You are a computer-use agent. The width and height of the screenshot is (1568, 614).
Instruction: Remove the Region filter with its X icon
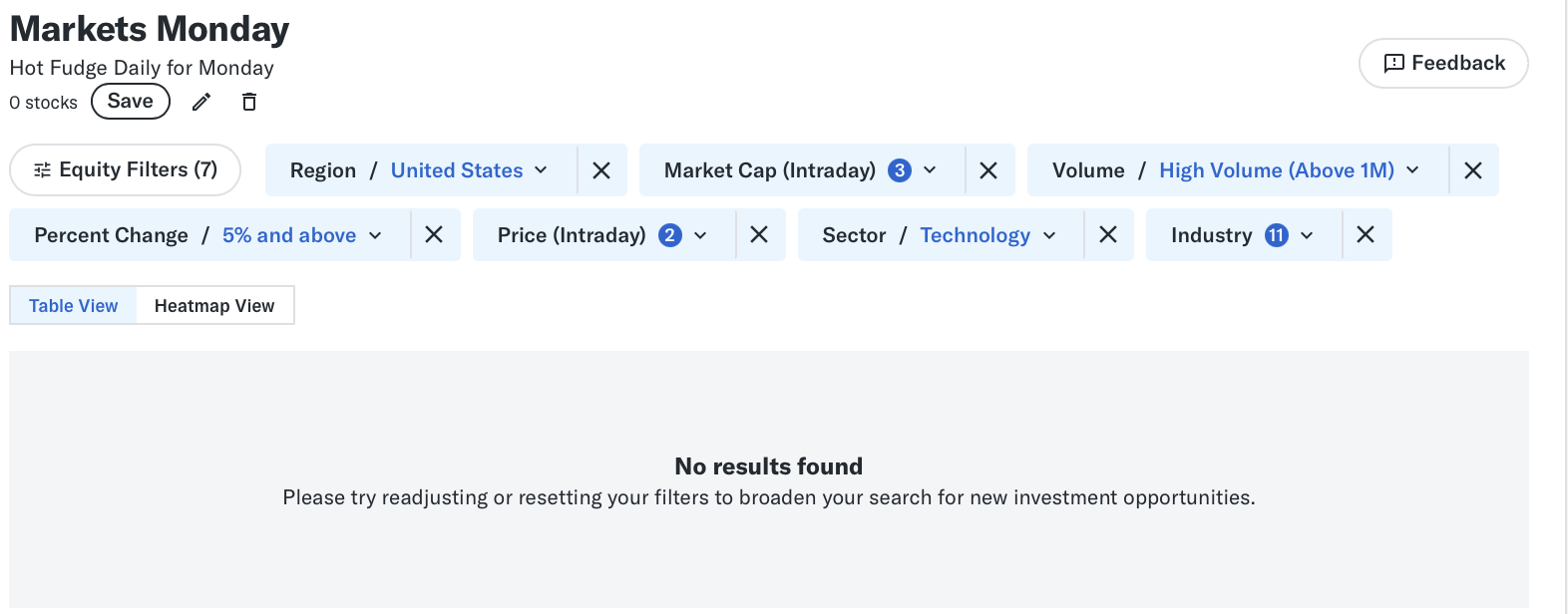[601, 169]
